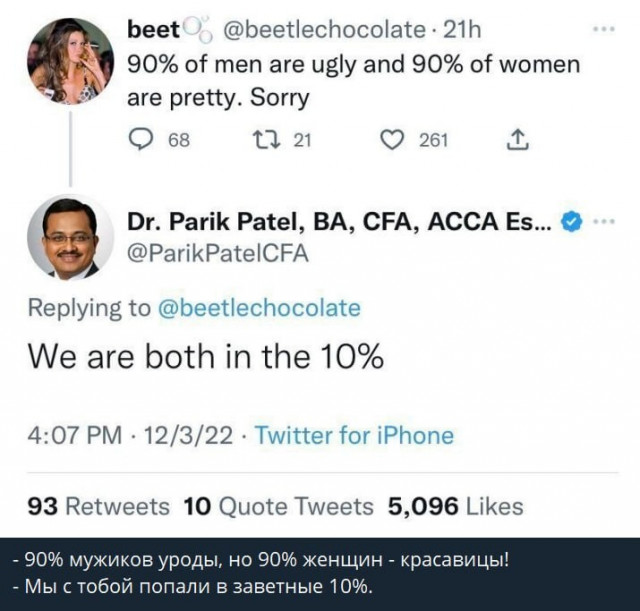Open Dr. Parik Patel's profile picture
The image size is (640, 611).
coord(71,238)
